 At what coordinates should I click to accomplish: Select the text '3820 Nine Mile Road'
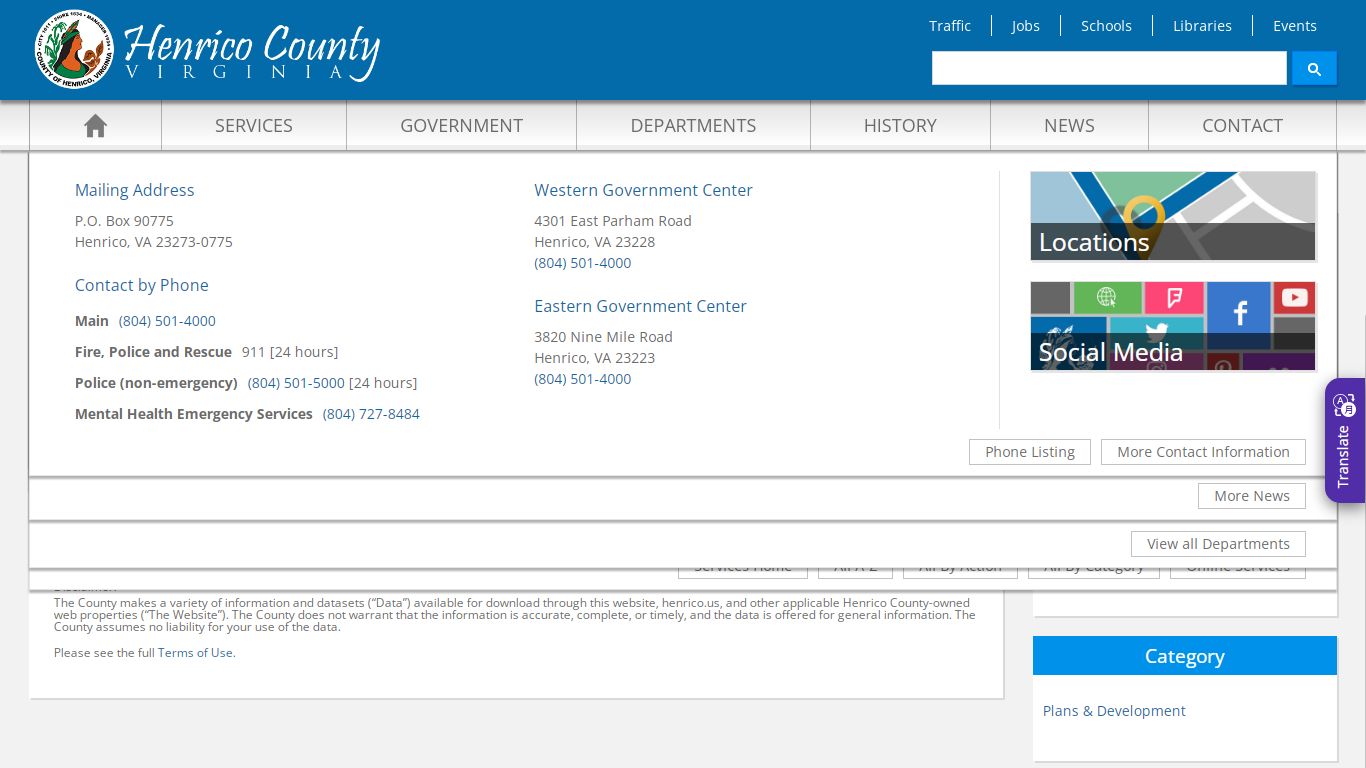[603, 337]
